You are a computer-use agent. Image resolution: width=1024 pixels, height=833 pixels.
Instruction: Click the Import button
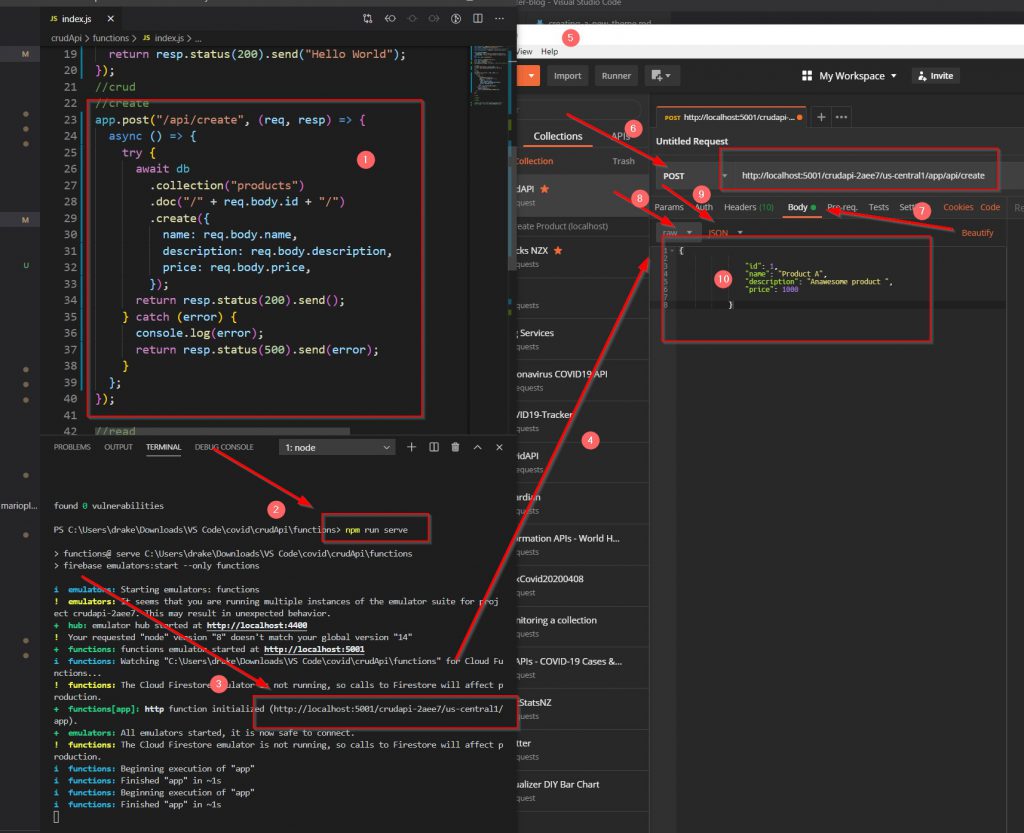[567, 76]
